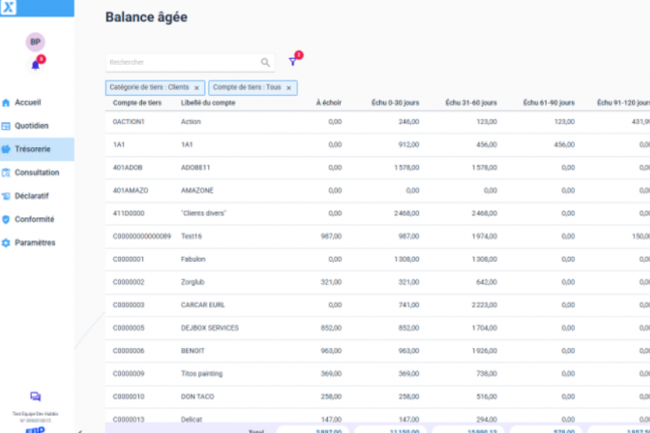Click the CARCAR EURL label
The width and height of the screenshot is (650, 433).
click(203, 305)
